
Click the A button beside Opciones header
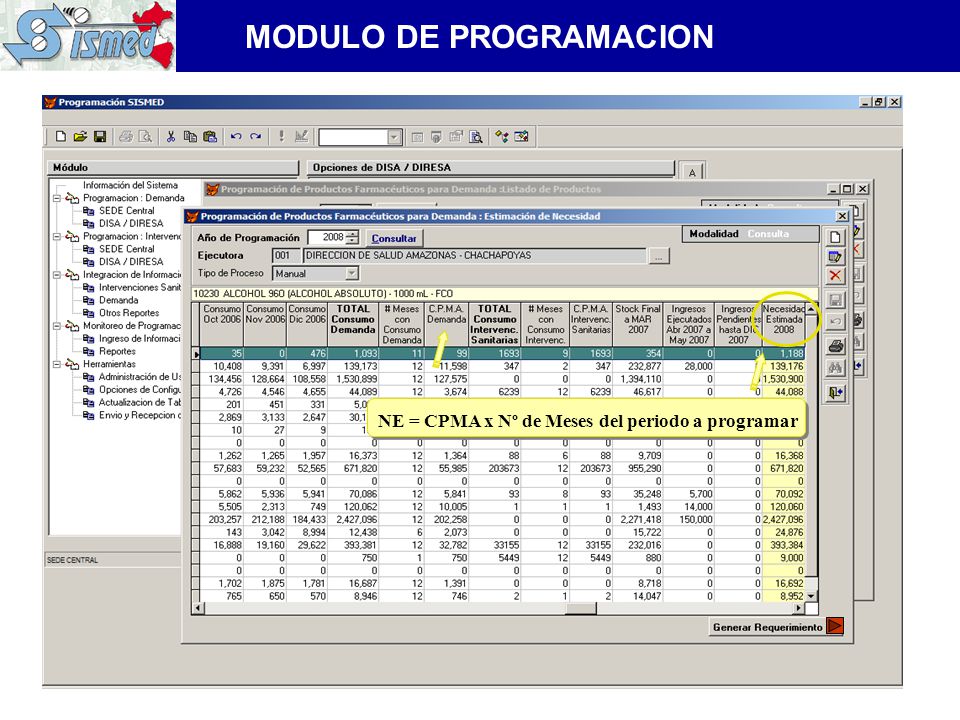692,172
